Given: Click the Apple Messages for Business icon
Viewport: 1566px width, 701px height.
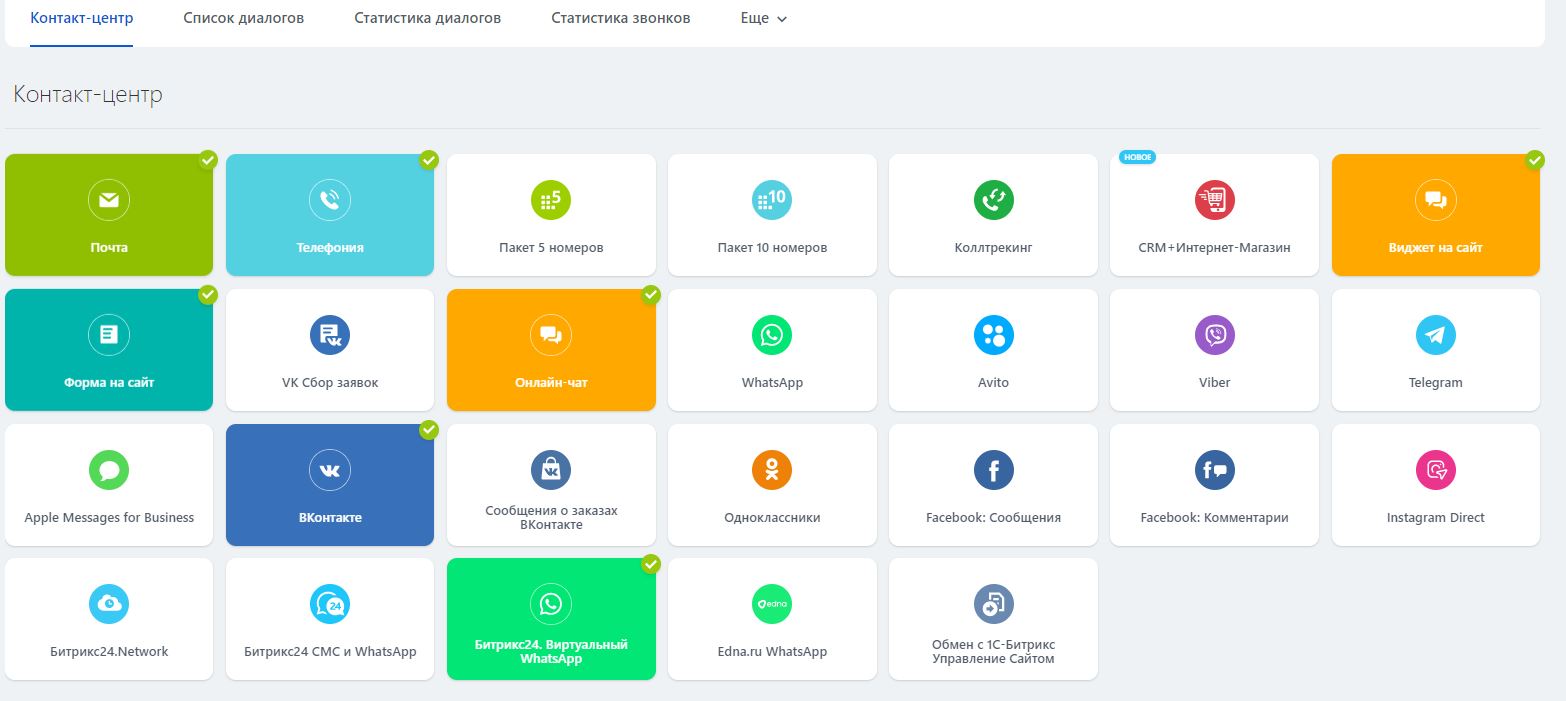Looking at the screenshot, I should pos(109,470).
